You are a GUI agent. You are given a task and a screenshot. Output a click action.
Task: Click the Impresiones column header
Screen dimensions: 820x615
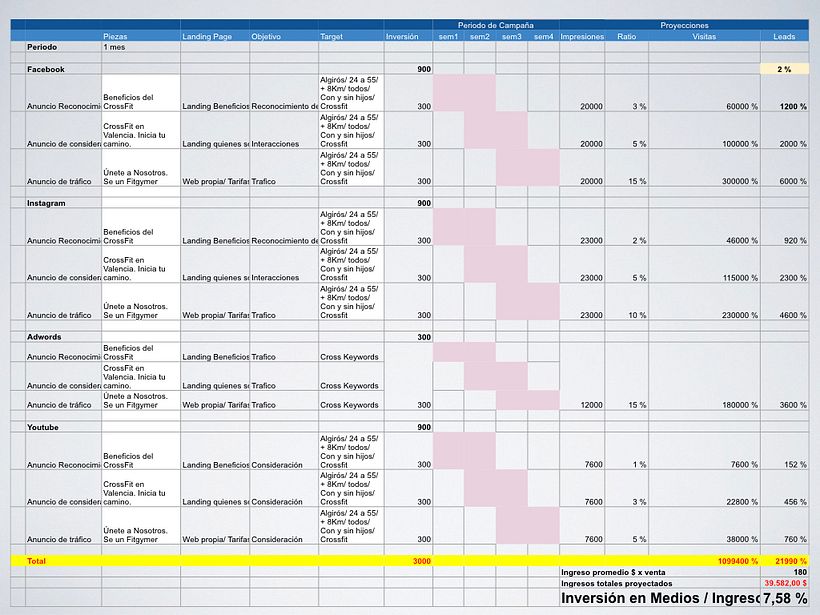(582, 35)
